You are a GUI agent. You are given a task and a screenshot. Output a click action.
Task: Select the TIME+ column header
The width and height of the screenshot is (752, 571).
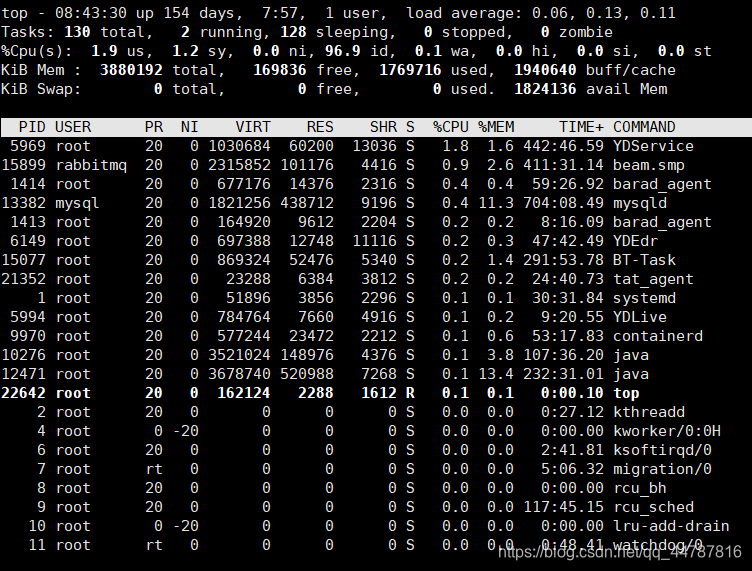[x=581, y=127]
